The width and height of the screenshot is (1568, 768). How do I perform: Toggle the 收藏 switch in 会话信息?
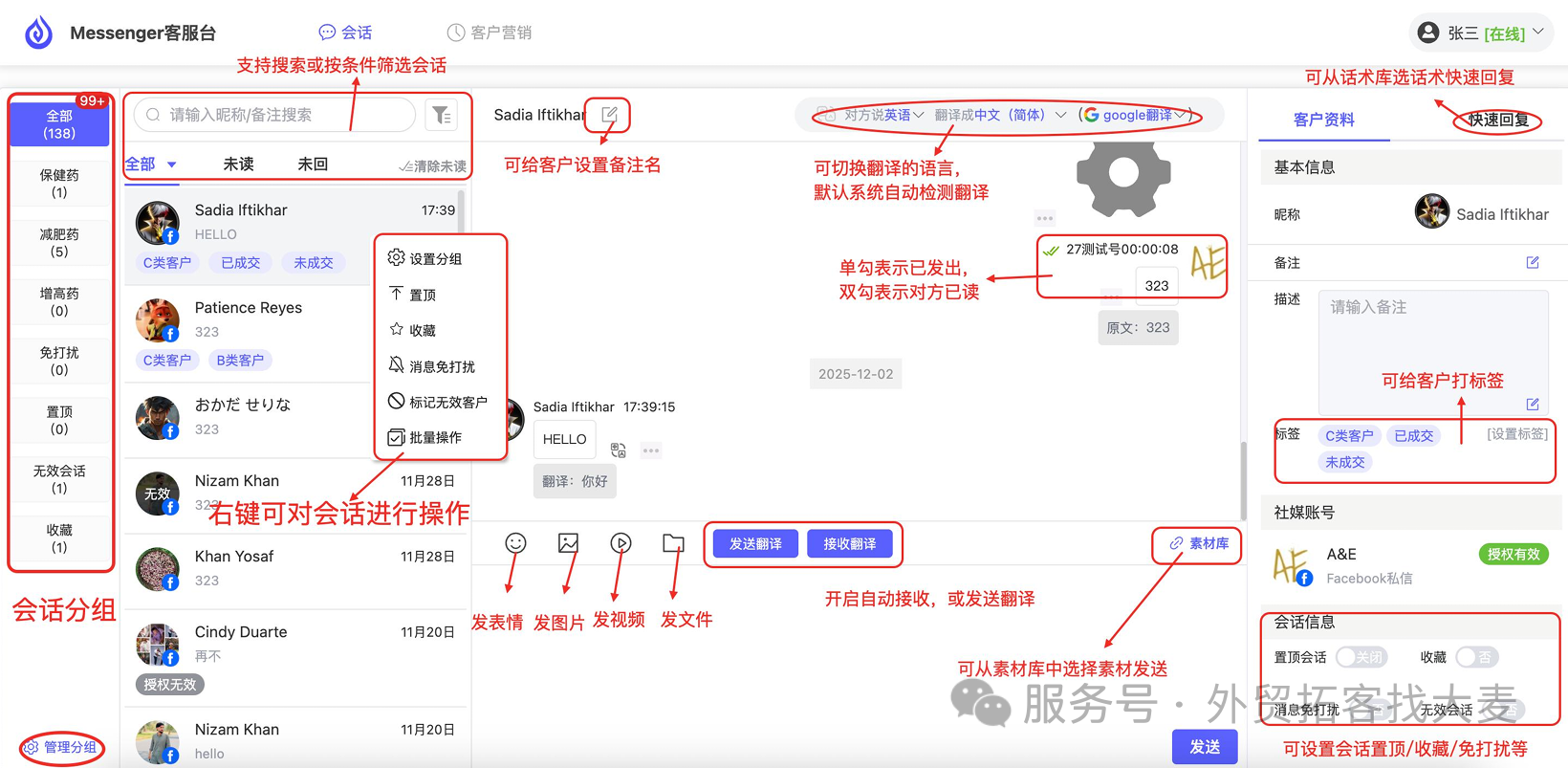1477,657
